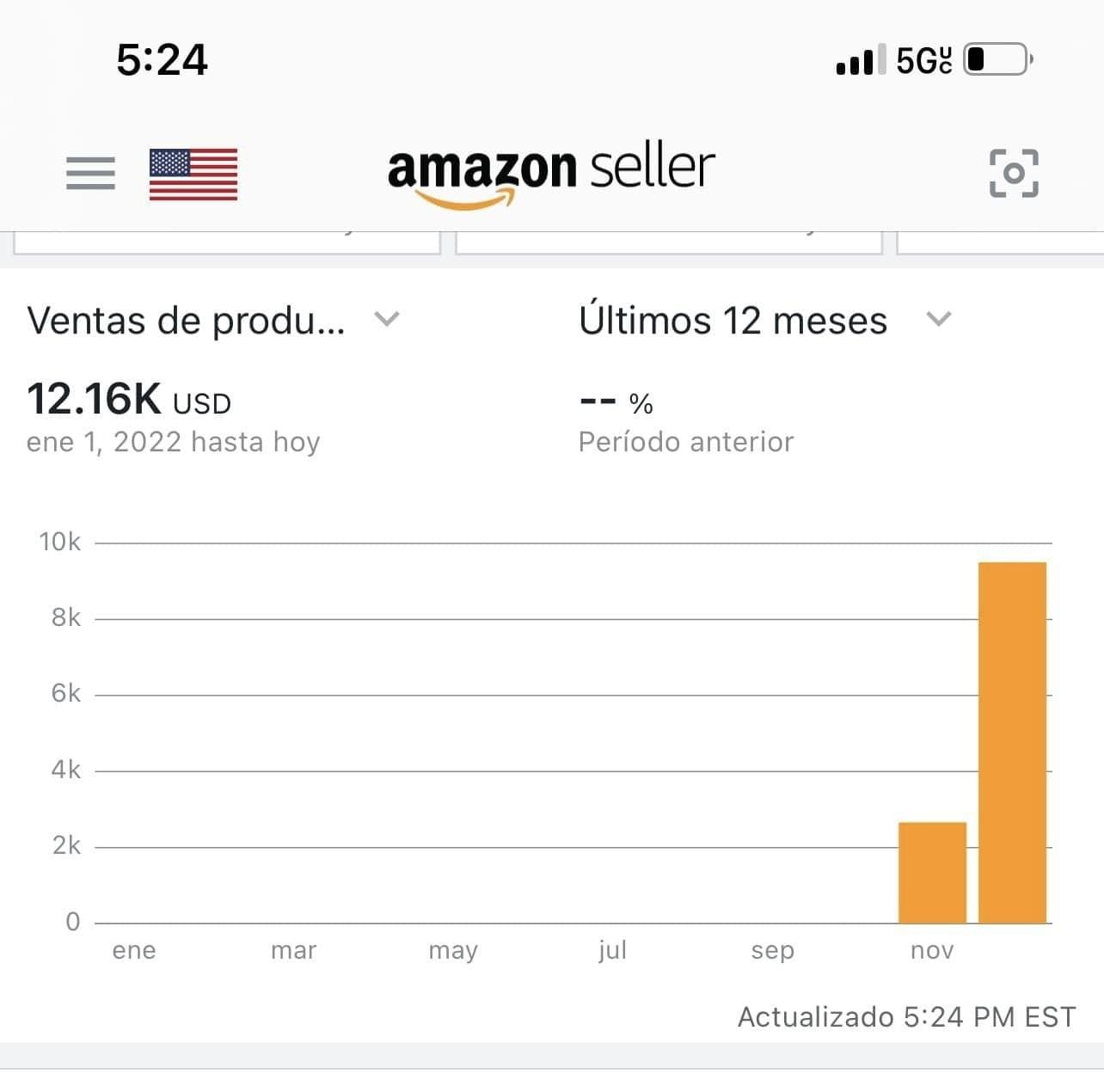Select the Últimos 12 meses period label
The height and width of the screenshot is (1092, 1104).
(733, 321)
